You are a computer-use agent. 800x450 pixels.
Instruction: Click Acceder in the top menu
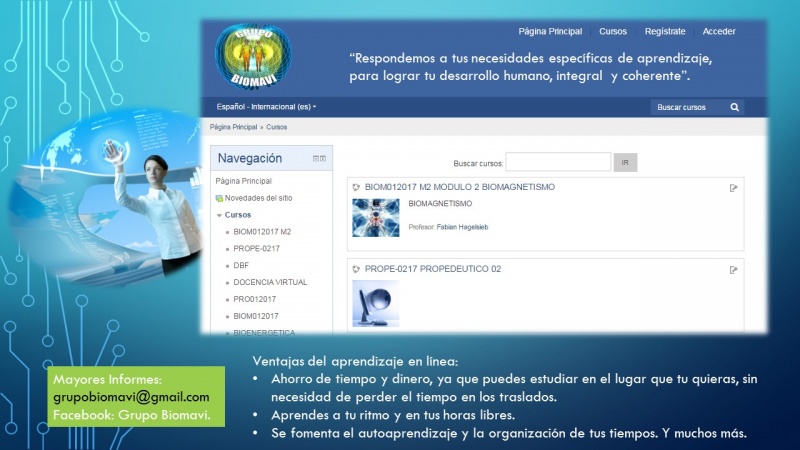(x=719, y=32)
